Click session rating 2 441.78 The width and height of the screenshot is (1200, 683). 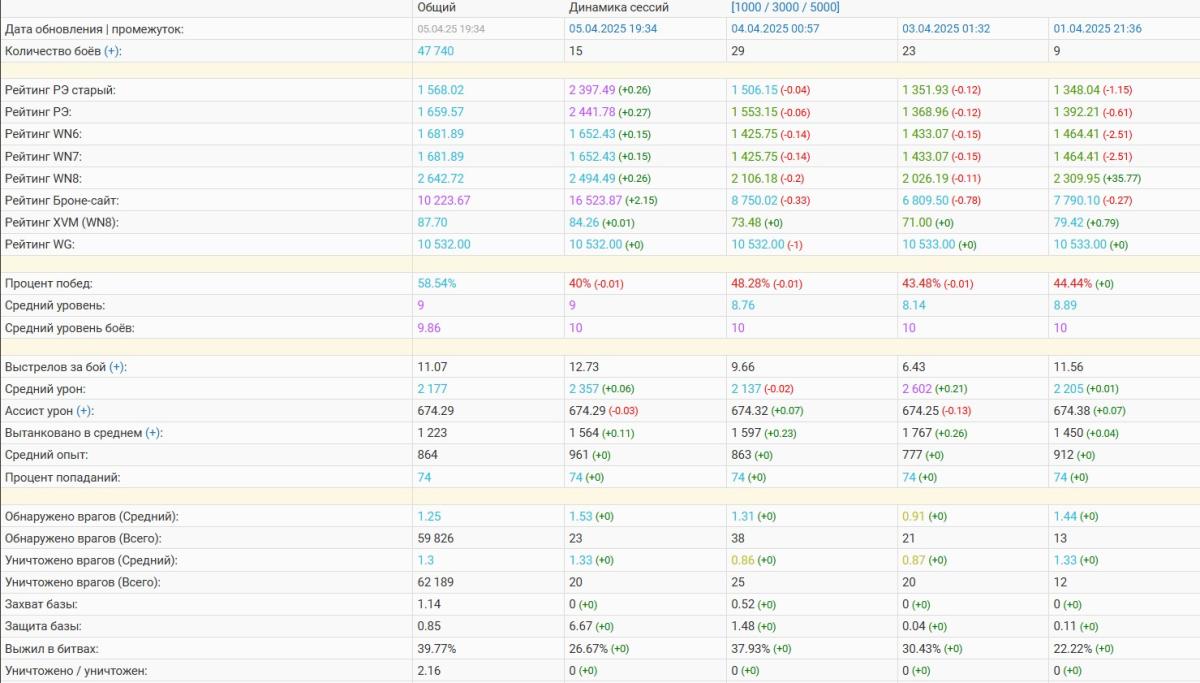pos(592,112)
